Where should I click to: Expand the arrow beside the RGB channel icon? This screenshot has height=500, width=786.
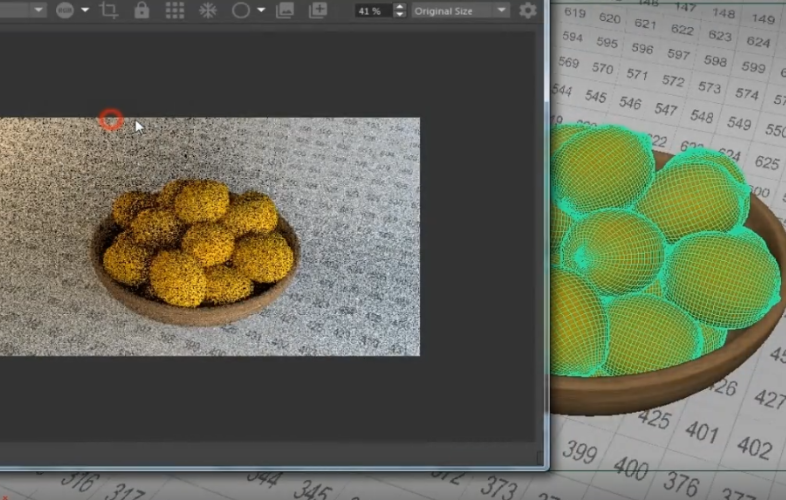(x=85, y=10)
